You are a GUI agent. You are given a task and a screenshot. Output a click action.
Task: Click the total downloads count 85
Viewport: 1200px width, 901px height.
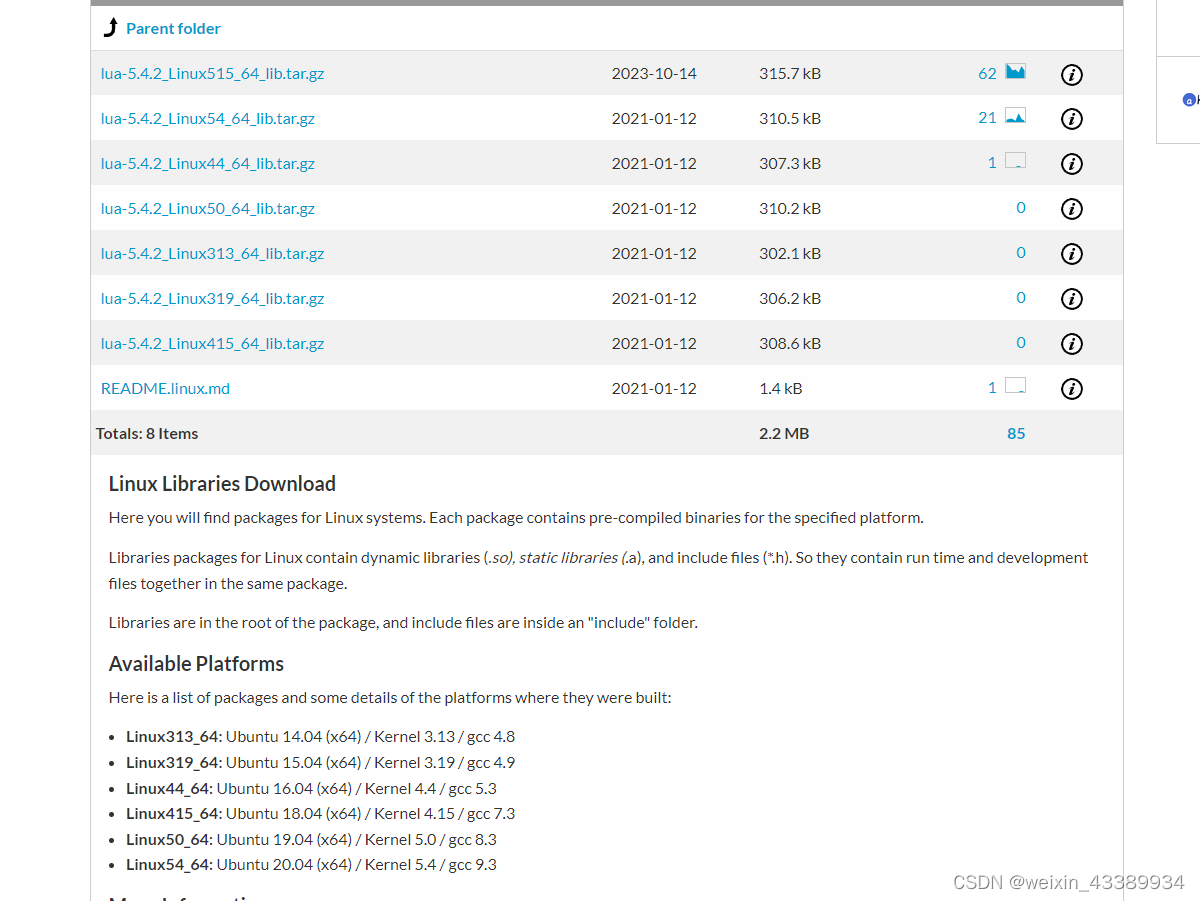pyautogui.click(x=1016, y=434)
